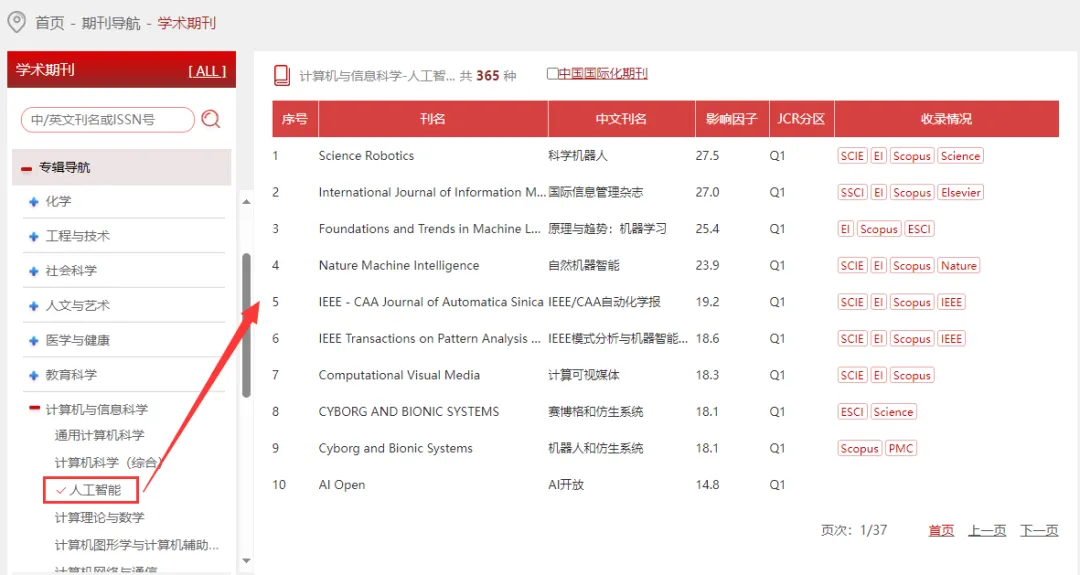Image resolution: width=1080 pixels, height=575 pixels.
Task: Click sidebar scrollbar up arrow
Action: click(246, 202)
